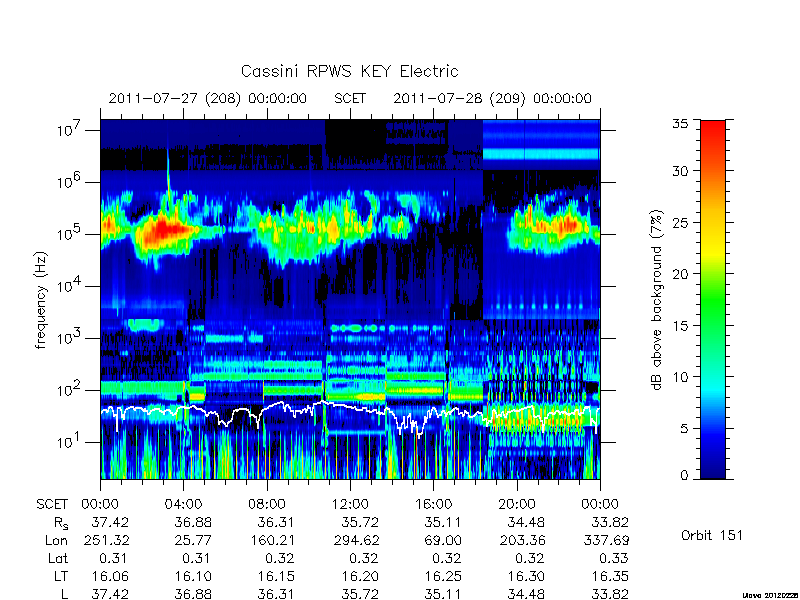Image resolution: width=800 pixels, height=600 pixels.
Task: Click '36.88' in the Rs row
Action: point(193,522)
